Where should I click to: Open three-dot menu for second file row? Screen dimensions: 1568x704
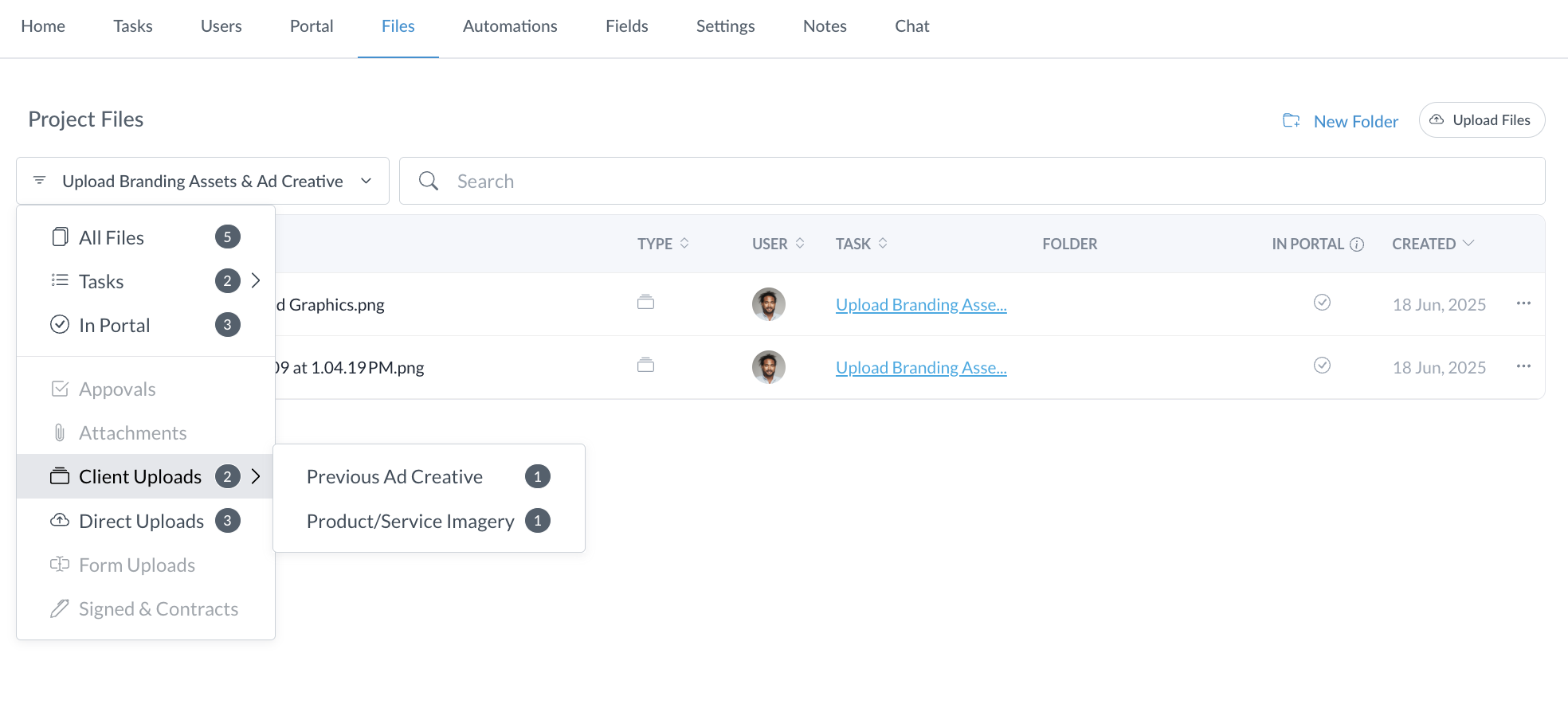pos(1523,366)
